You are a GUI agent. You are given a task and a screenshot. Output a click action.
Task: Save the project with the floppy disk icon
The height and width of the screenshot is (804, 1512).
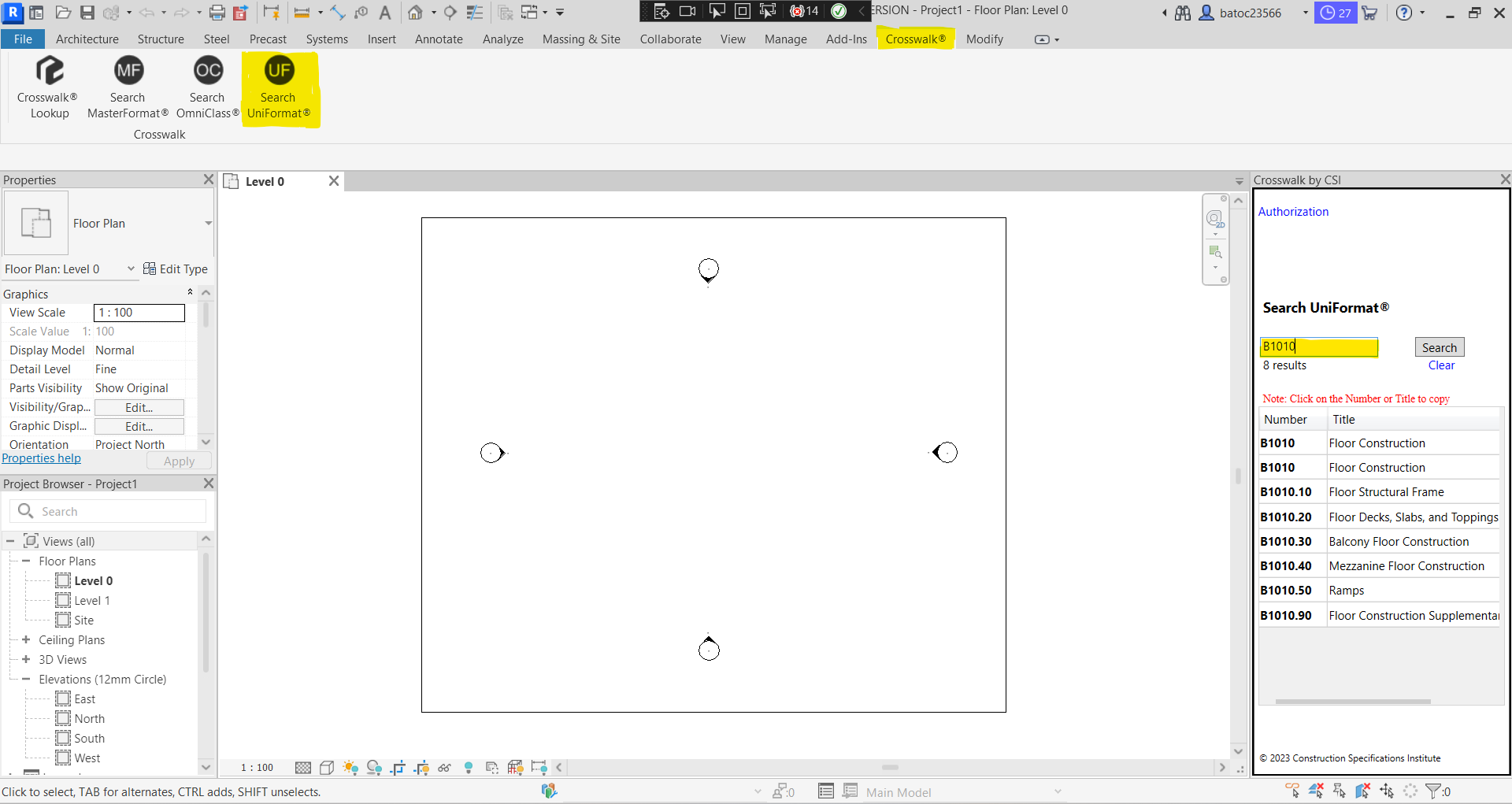(x=87, y=13)
